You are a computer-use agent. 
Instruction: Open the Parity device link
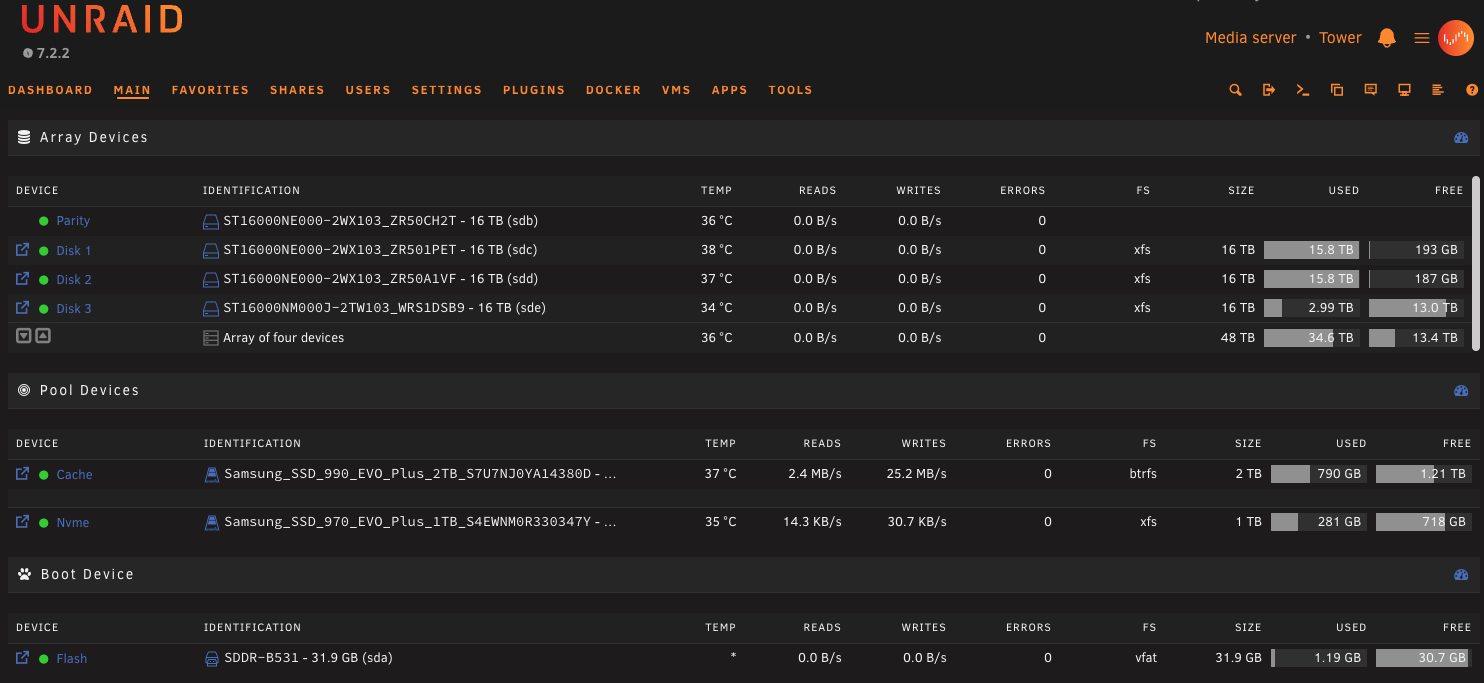coord(73,221)
